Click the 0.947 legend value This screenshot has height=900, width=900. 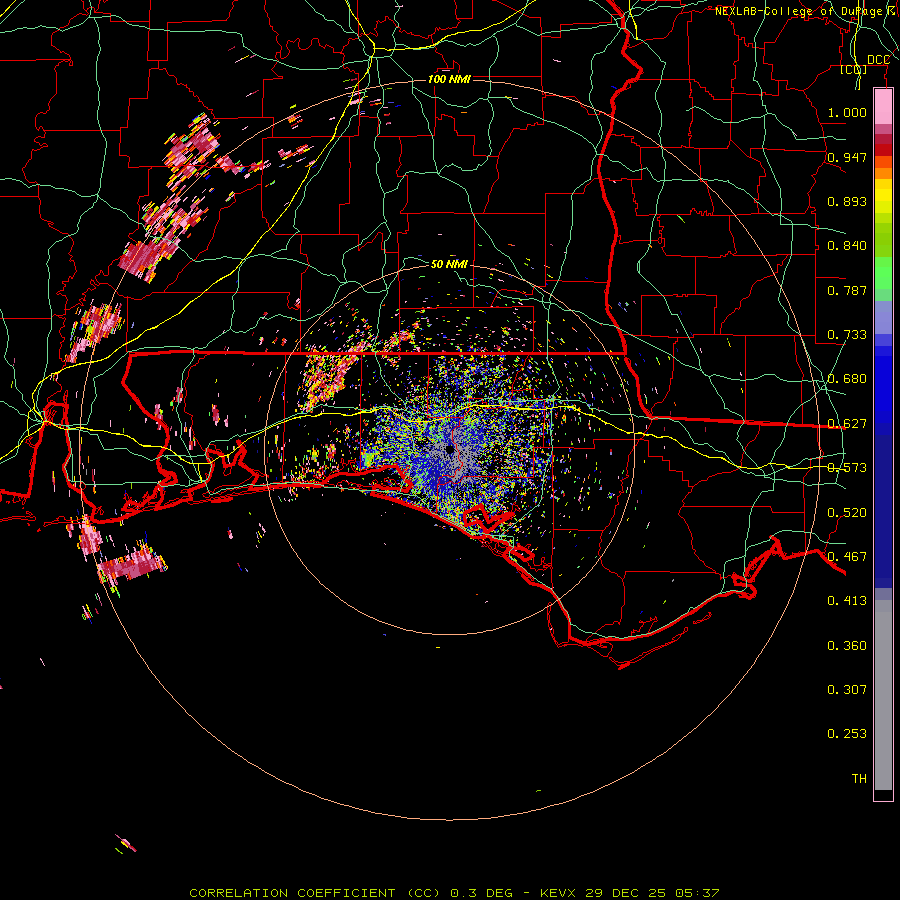point(847,157)
